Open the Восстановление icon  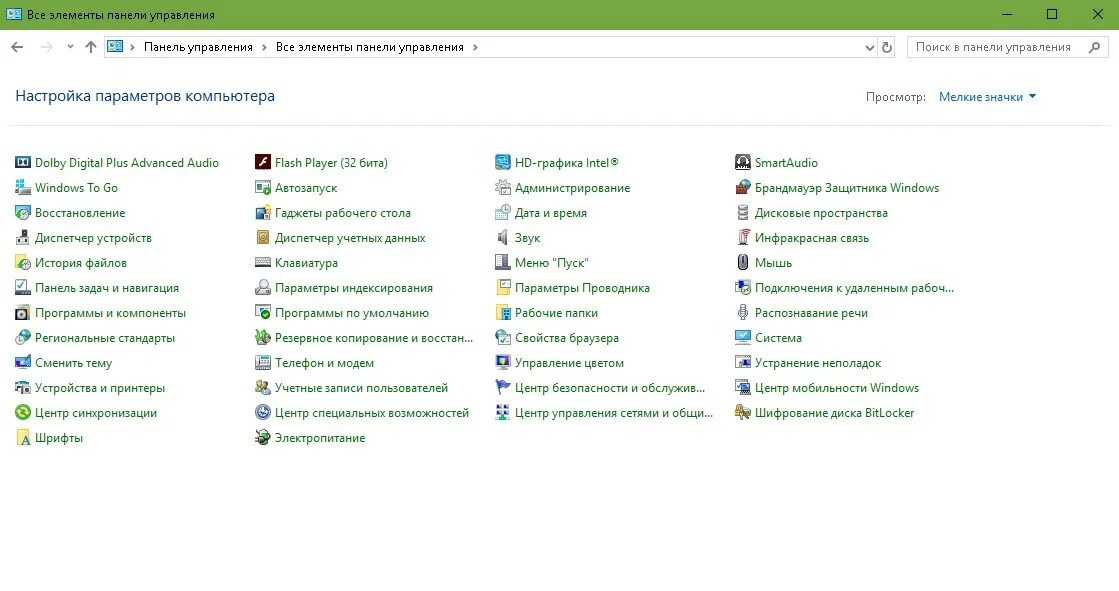(23, 213)
